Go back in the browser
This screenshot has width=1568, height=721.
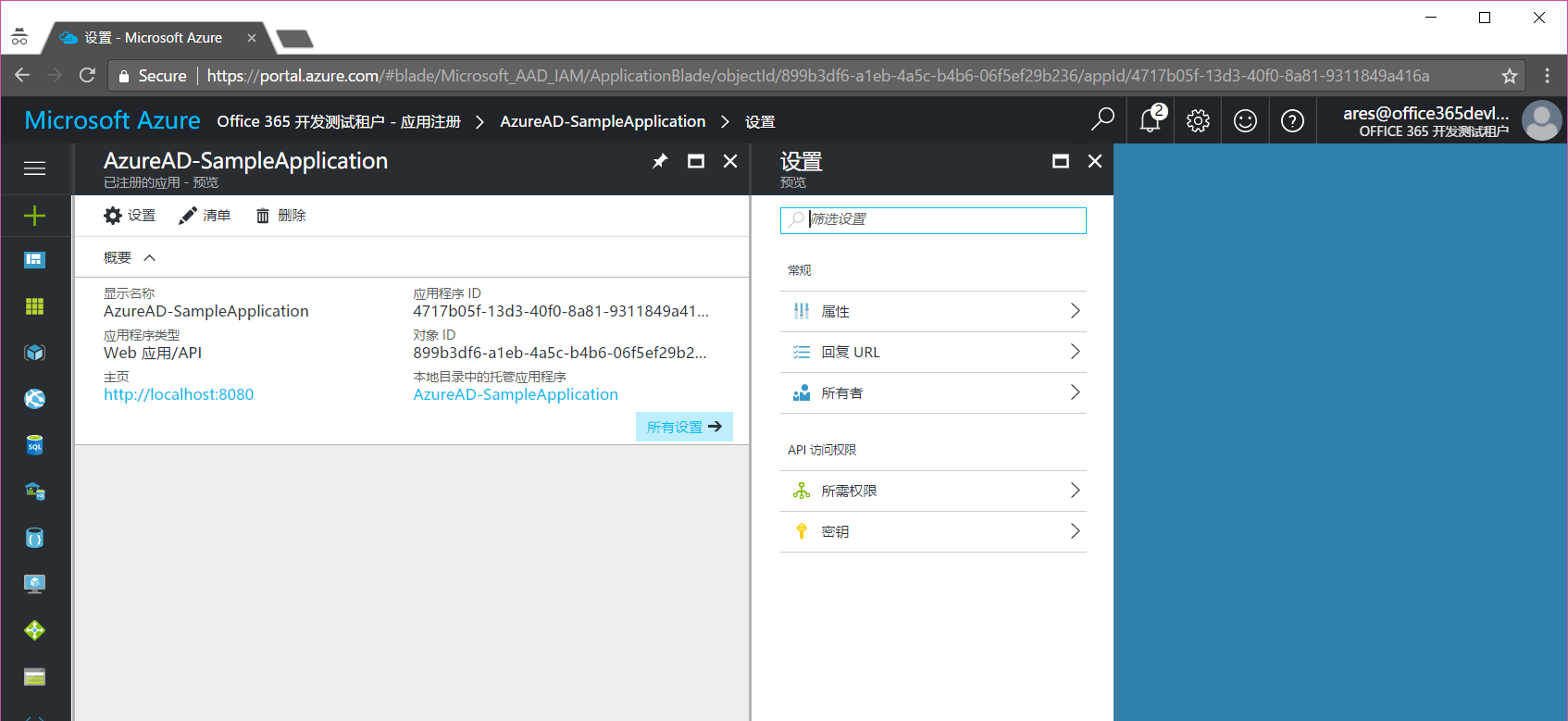(22, 75)
